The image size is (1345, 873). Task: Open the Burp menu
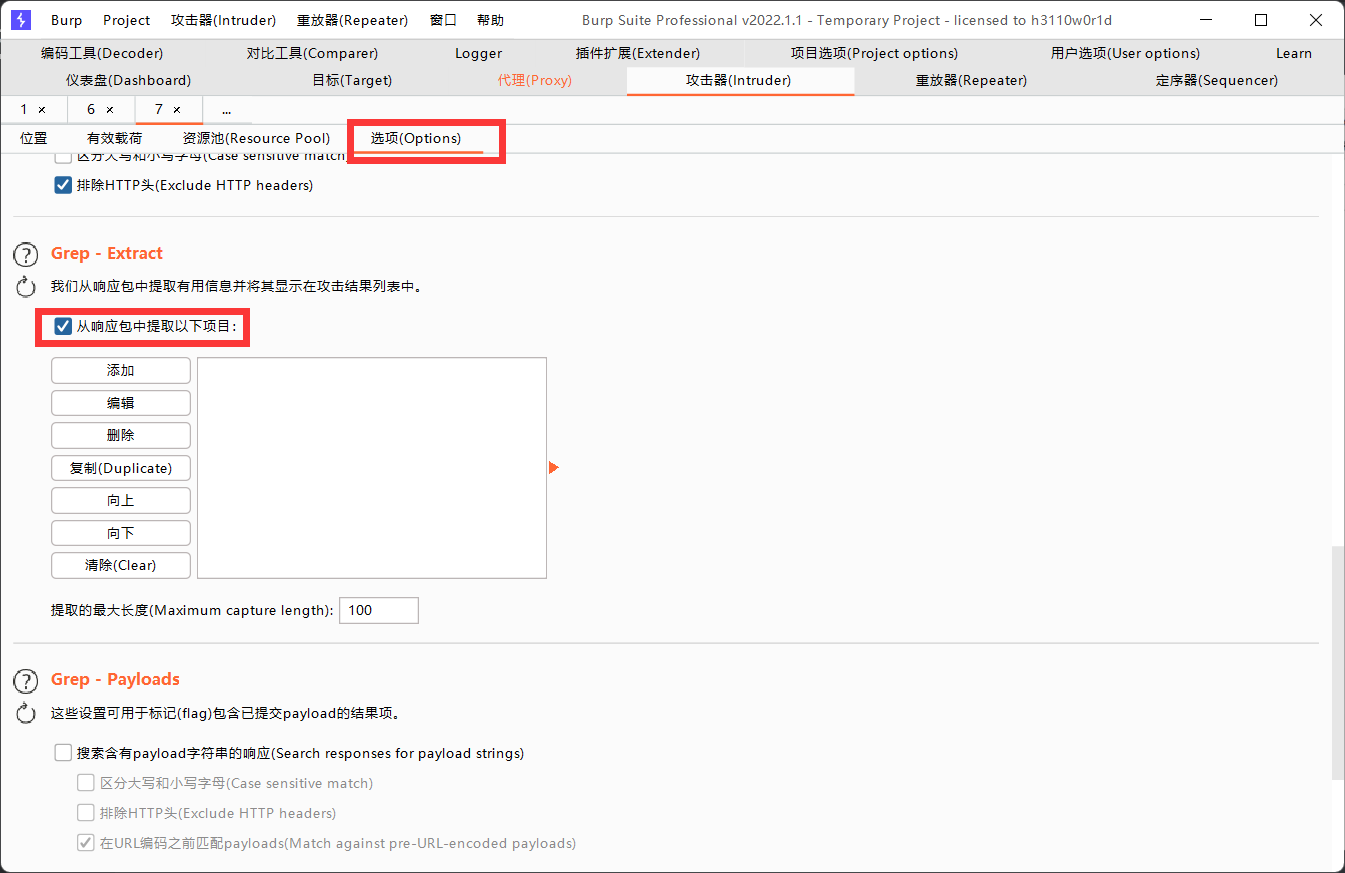(67, 20)
